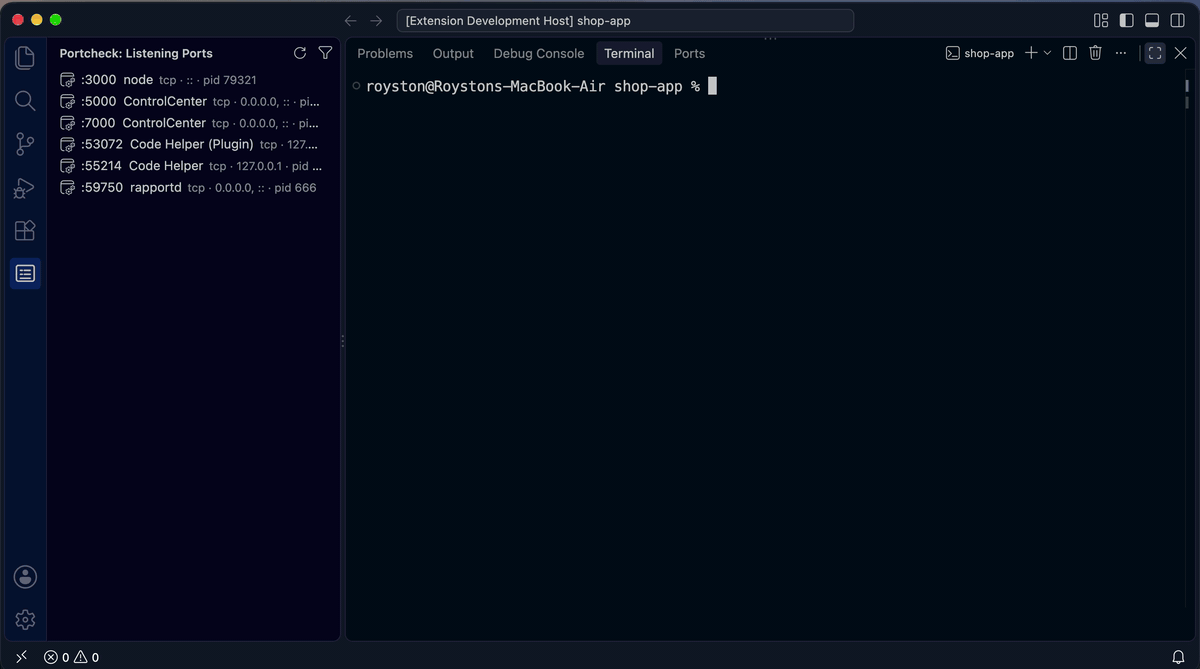Click the port icon beside :3000 node
Viewport: 1200px width, 669px height.
click(68, 80)
